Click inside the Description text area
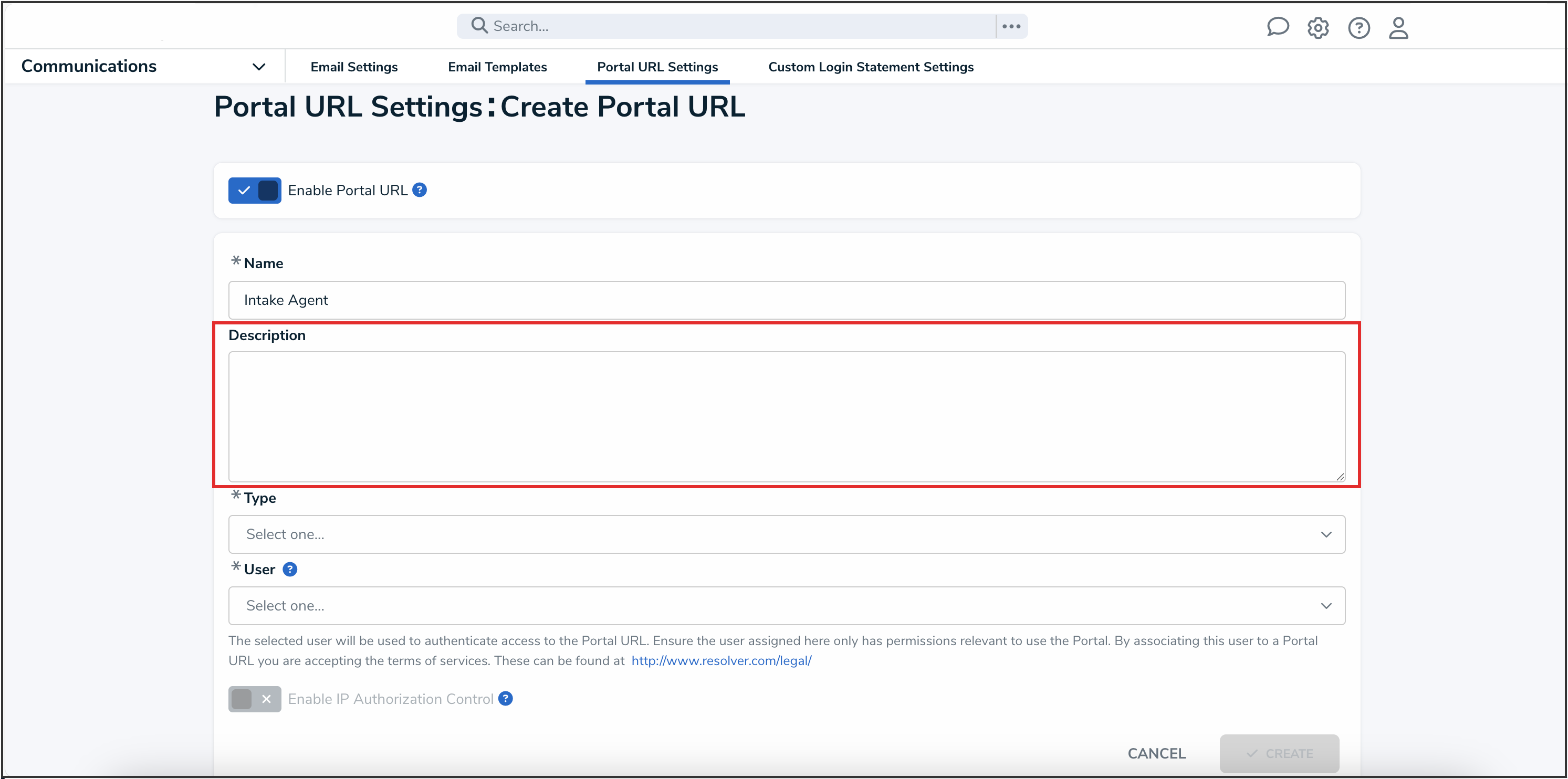Image resolution: width=1568 pixels, height=779 pixels. (x=787, y=416)
